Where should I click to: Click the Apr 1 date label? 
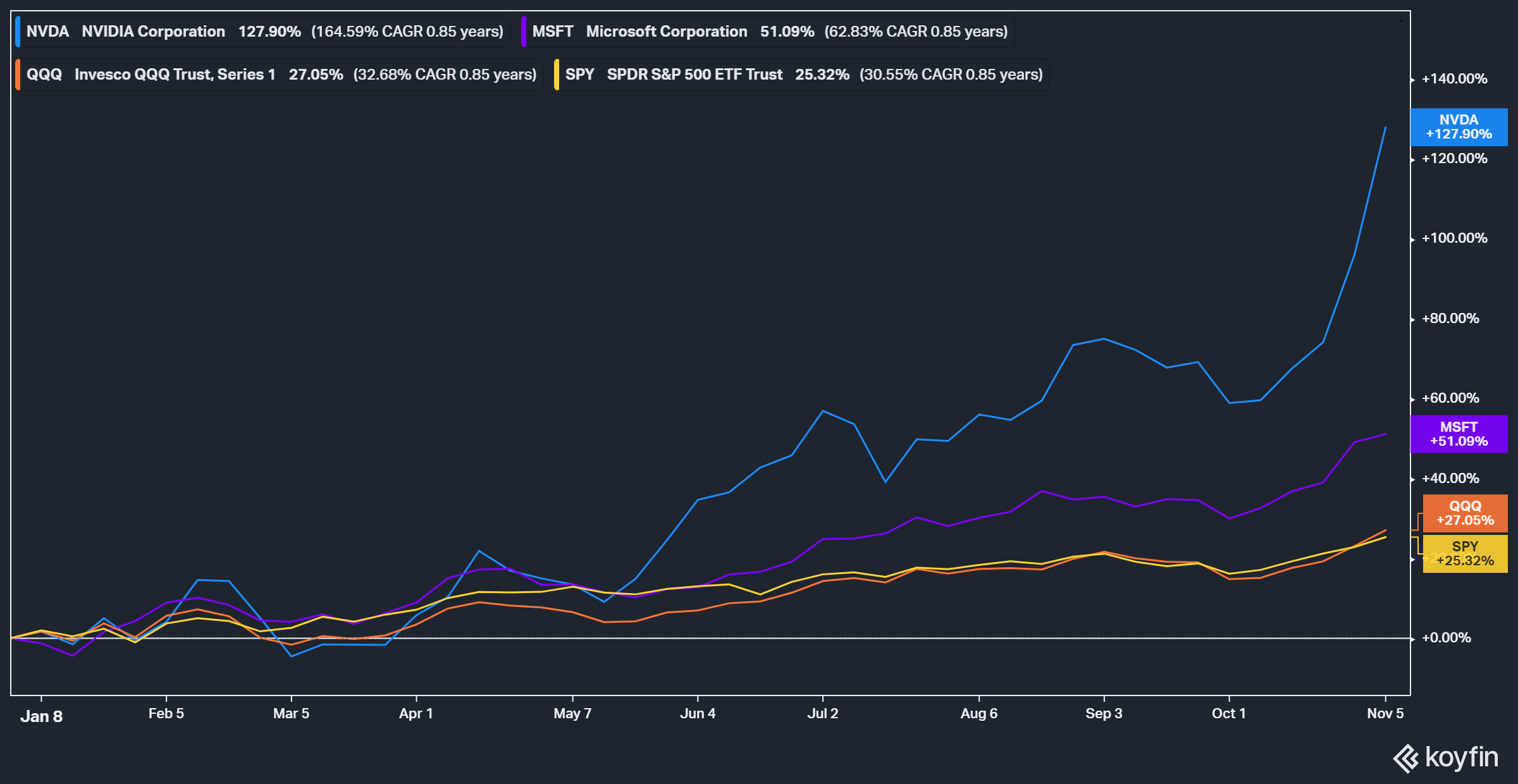pos(416,714)
